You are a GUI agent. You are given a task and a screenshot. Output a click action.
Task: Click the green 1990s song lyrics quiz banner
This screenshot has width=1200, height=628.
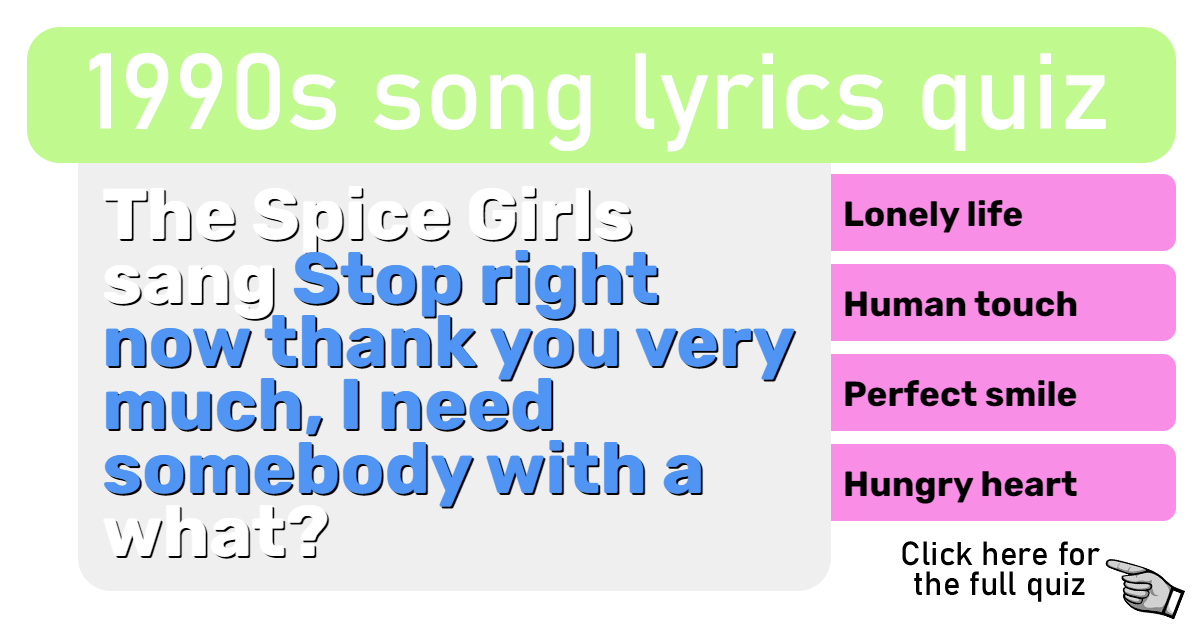click(600, 95)
